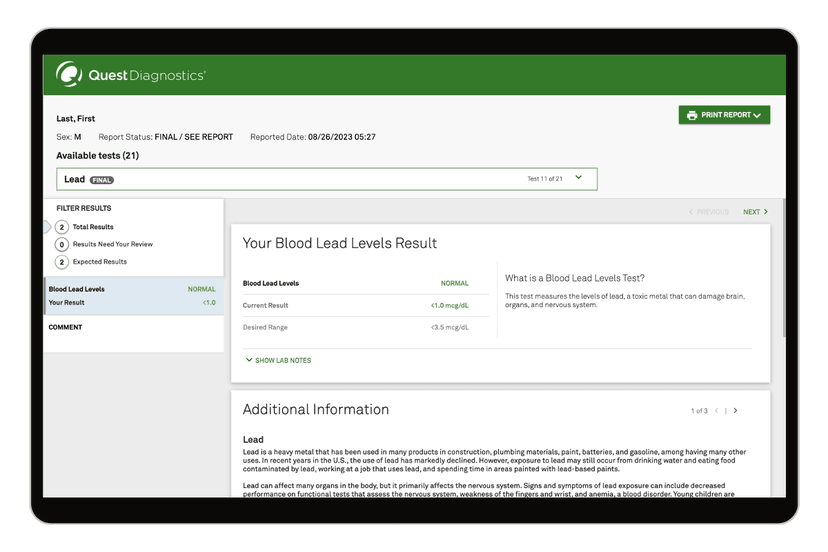Screen dimensions: 828x552
Task: Go to next Additional Information page arrow
Action: pos(736,411)
